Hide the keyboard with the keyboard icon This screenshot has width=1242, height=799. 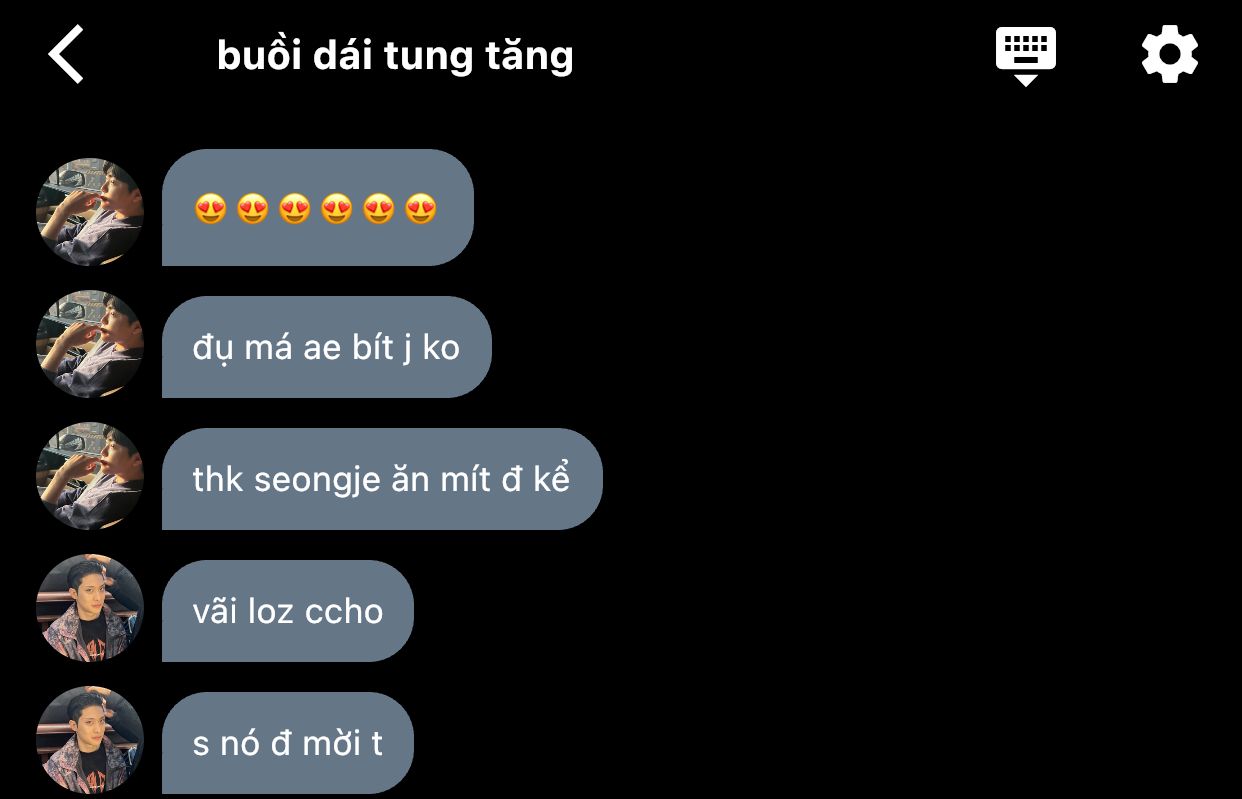click(x=1026, y=55)
